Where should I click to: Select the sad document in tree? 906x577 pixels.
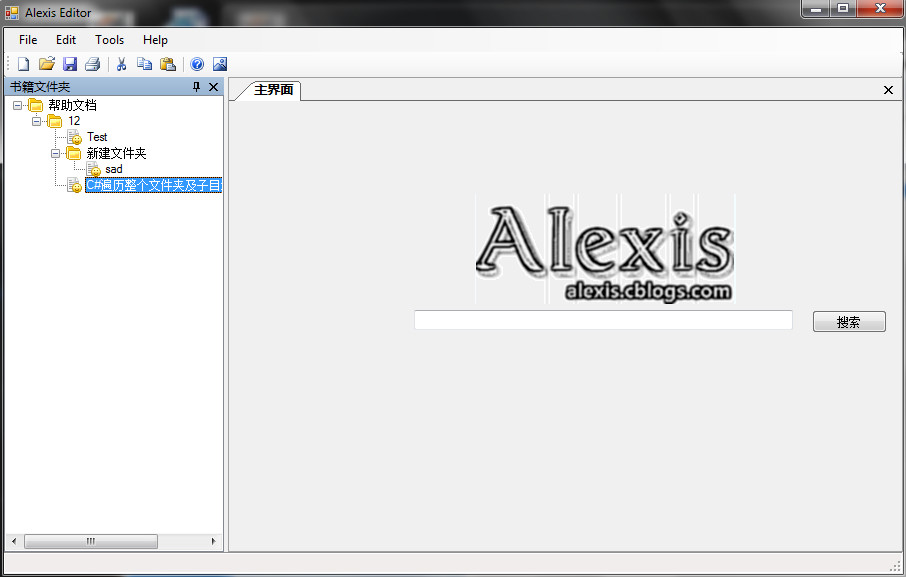coord(114,169)
